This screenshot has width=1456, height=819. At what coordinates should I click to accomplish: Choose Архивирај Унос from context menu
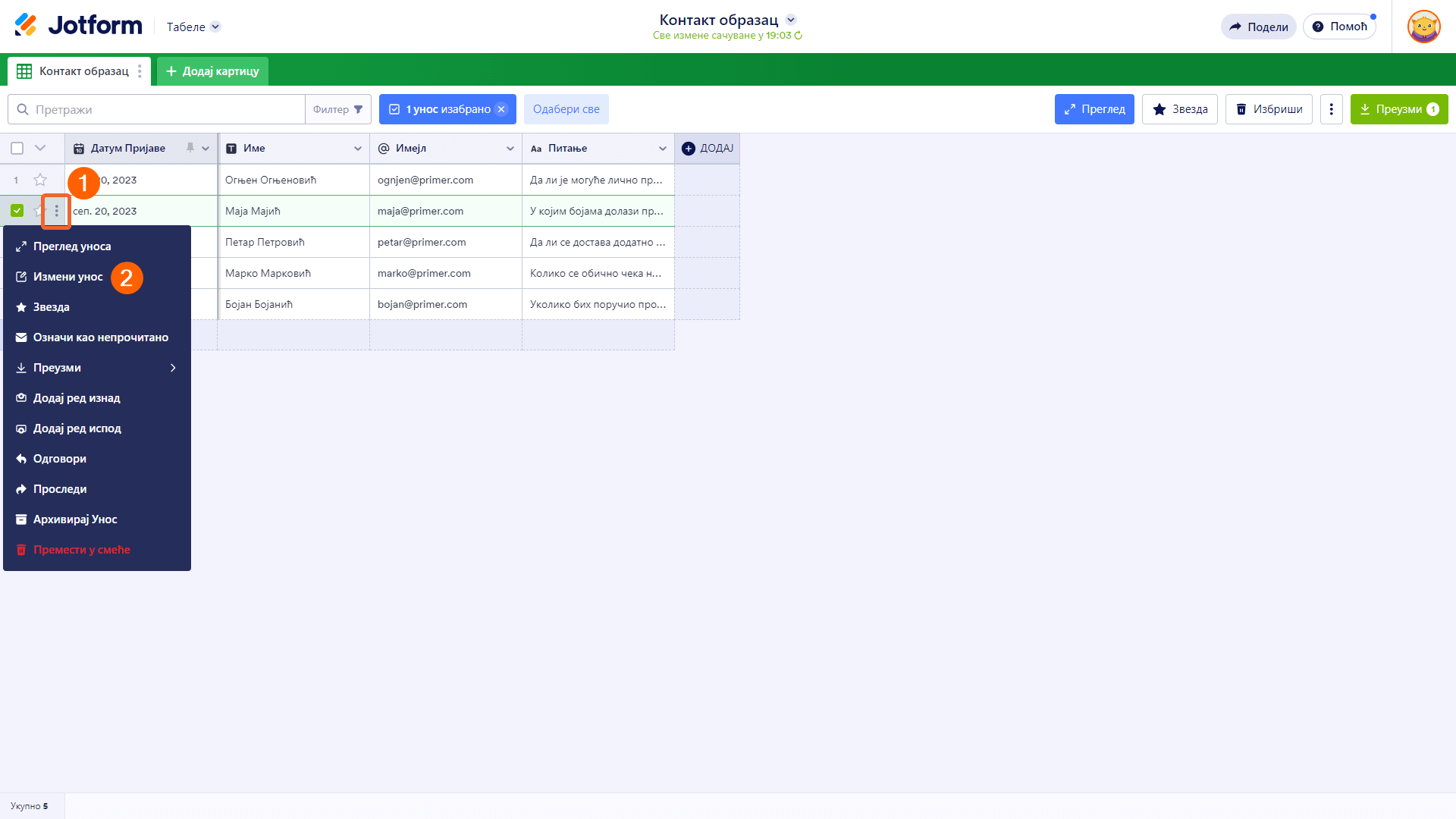coord(74,519)
